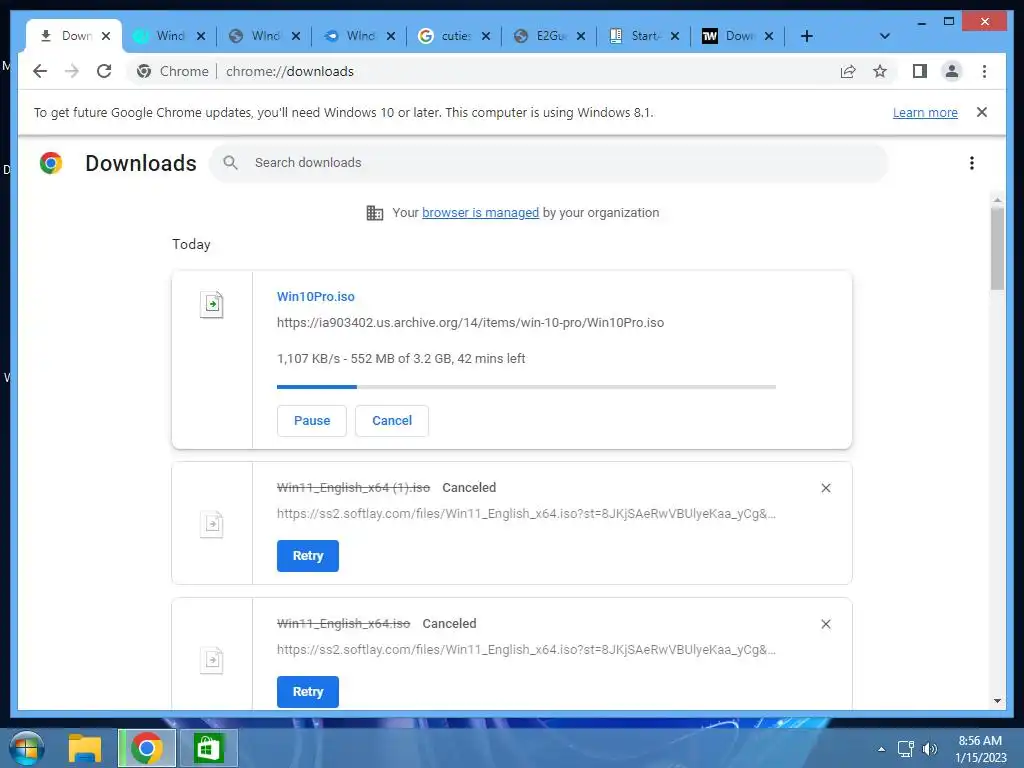This screenshot has height=768, width=1024.
Task: Dismiss the Windows 10 update notice
Action: (x=982, y=112)
